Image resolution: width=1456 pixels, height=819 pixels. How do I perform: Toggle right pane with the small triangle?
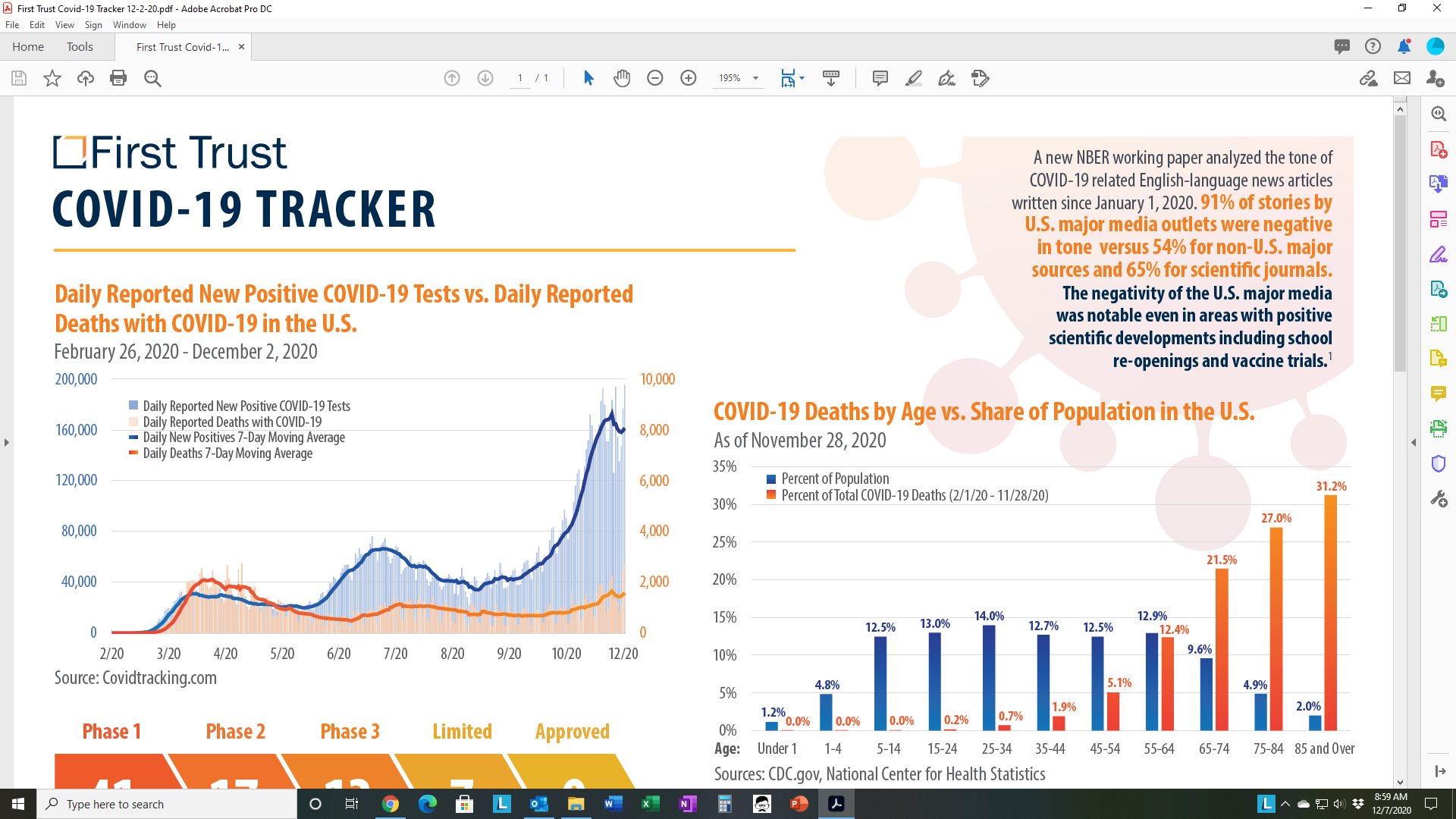pos(1414,442)
